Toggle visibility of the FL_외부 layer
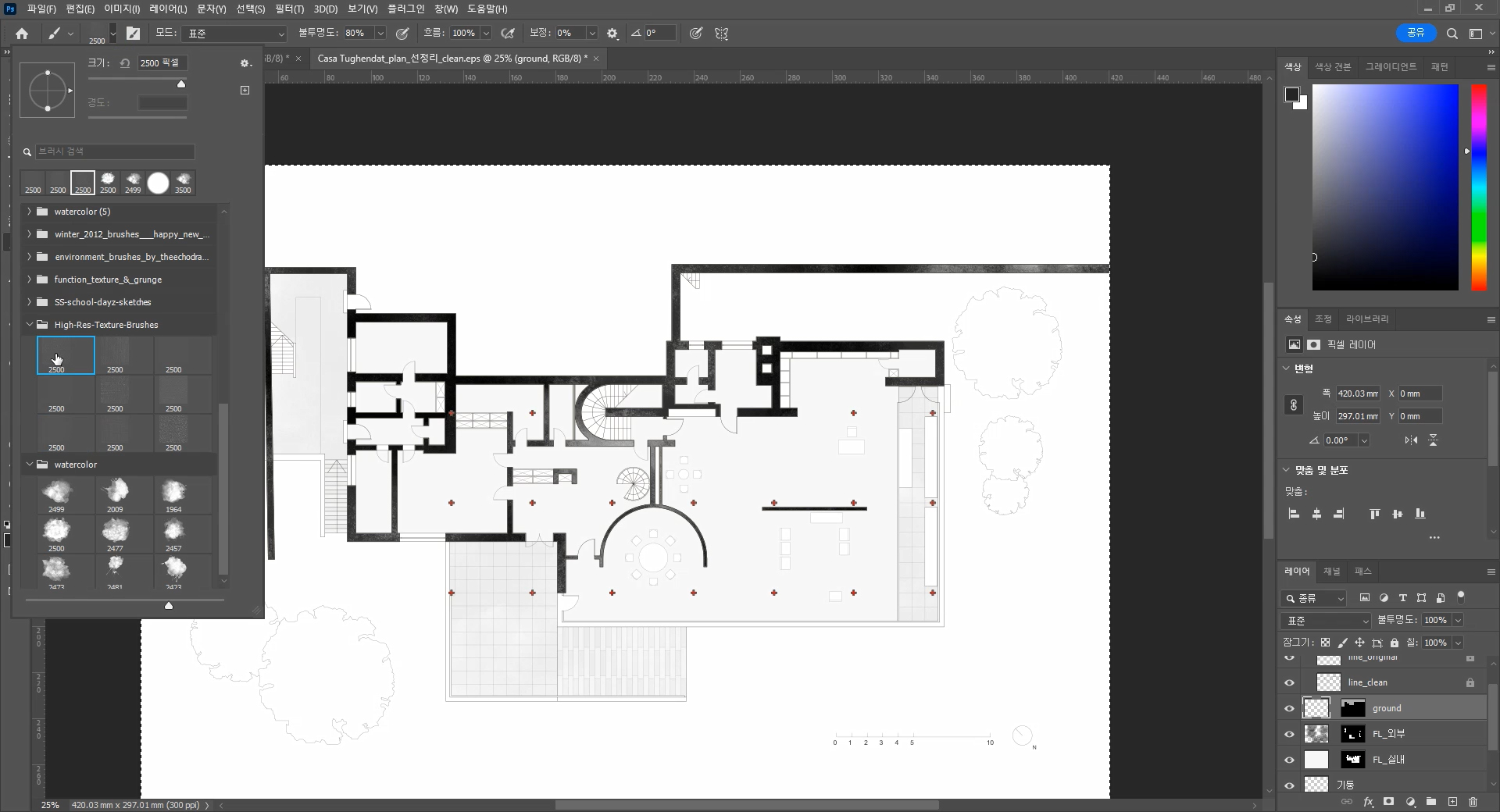Screen dimensions: 1500x812 point(1290,735)
